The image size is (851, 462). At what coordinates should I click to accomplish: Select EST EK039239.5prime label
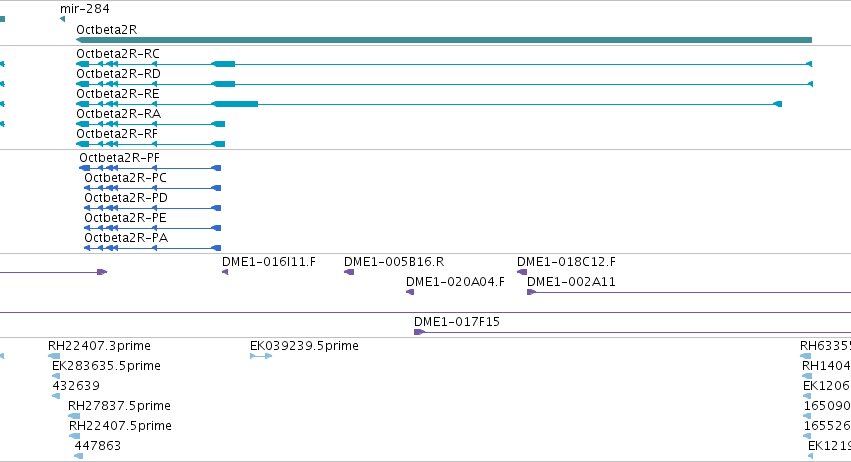tap(304, 346)
